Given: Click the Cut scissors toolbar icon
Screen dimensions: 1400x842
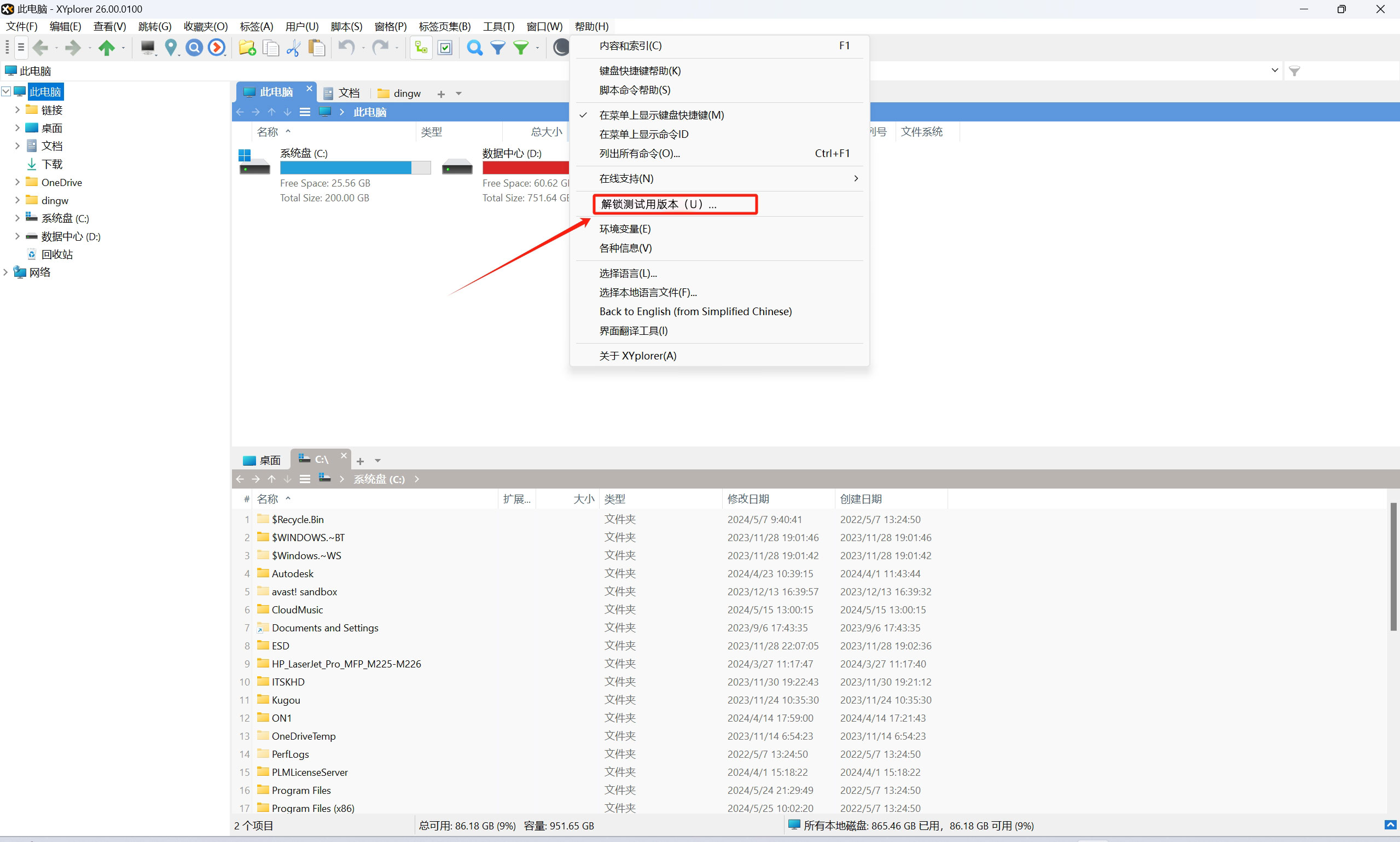Looking at the screenshot, I should coord(293,48).
